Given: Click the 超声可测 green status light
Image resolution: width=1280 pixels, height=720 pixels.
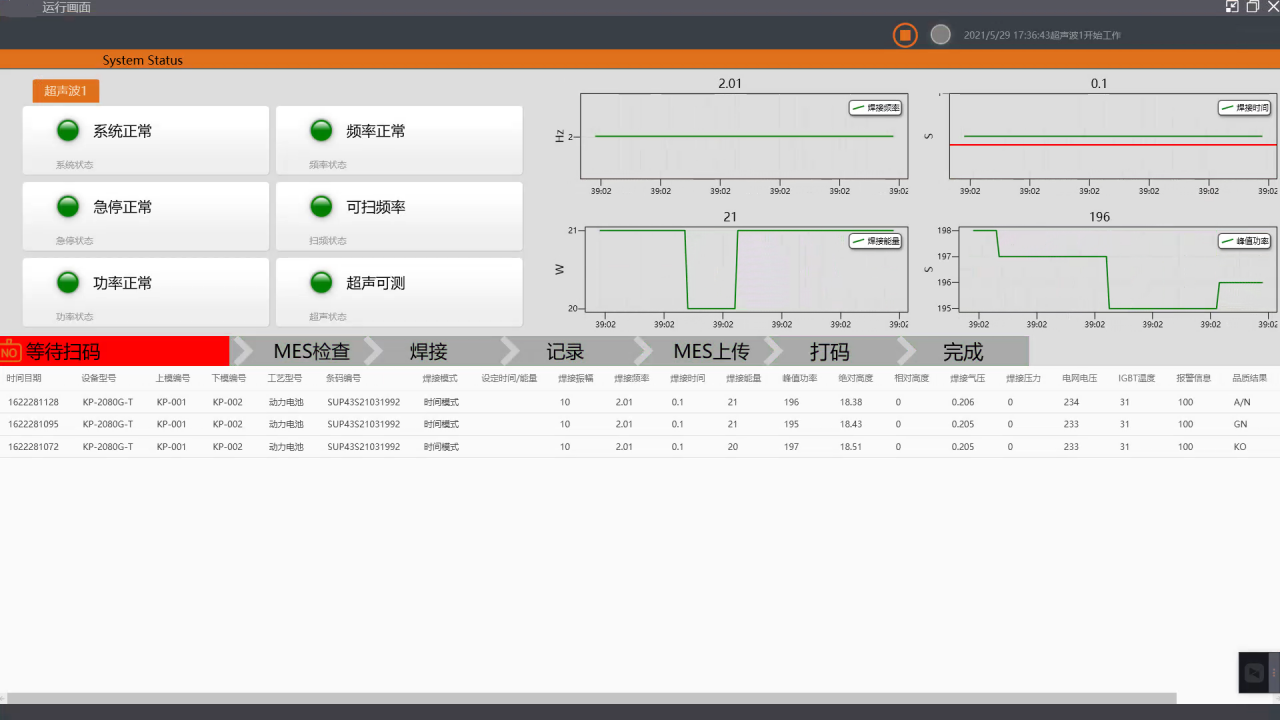Looking at the screenshot, I should point(321,282).
